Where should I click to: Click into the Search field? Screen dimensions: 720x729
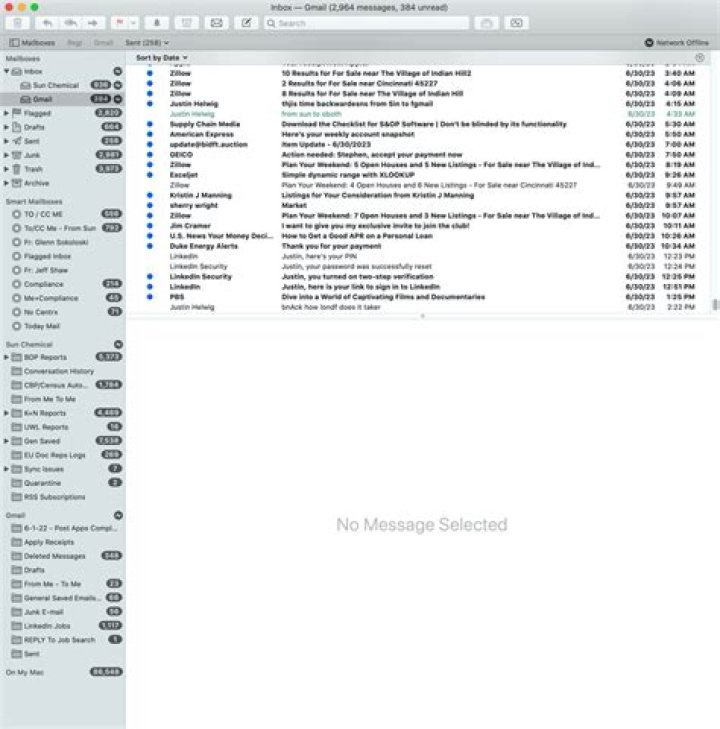click(x=366, y=23)
